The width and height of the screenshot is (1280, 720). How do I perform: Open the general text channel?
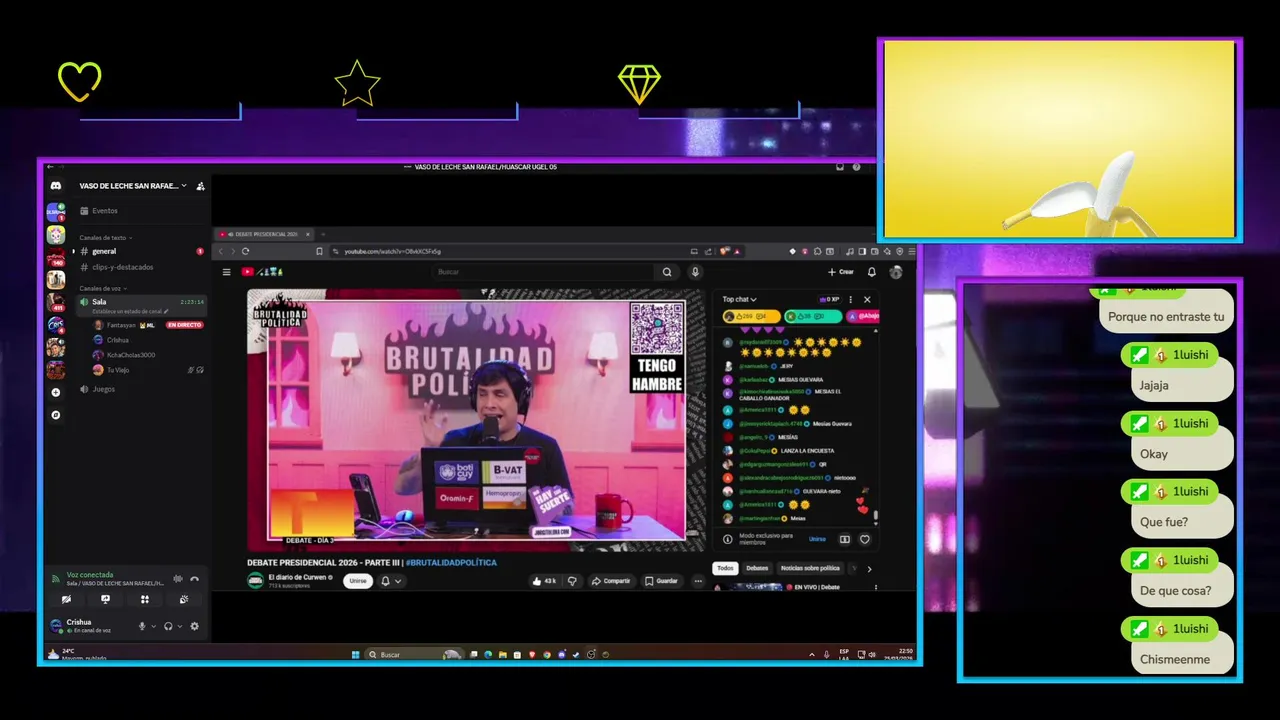pyautogui.click(x=140, y=251)
